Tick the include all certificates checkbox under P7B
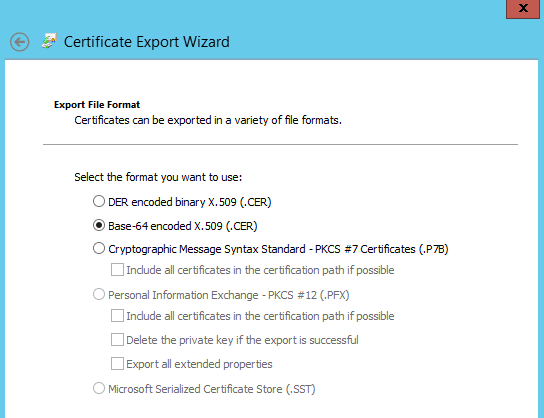Image resolution: width=544 pixels, height=418 pixels. pyautogui.click(x=117, y=270)
